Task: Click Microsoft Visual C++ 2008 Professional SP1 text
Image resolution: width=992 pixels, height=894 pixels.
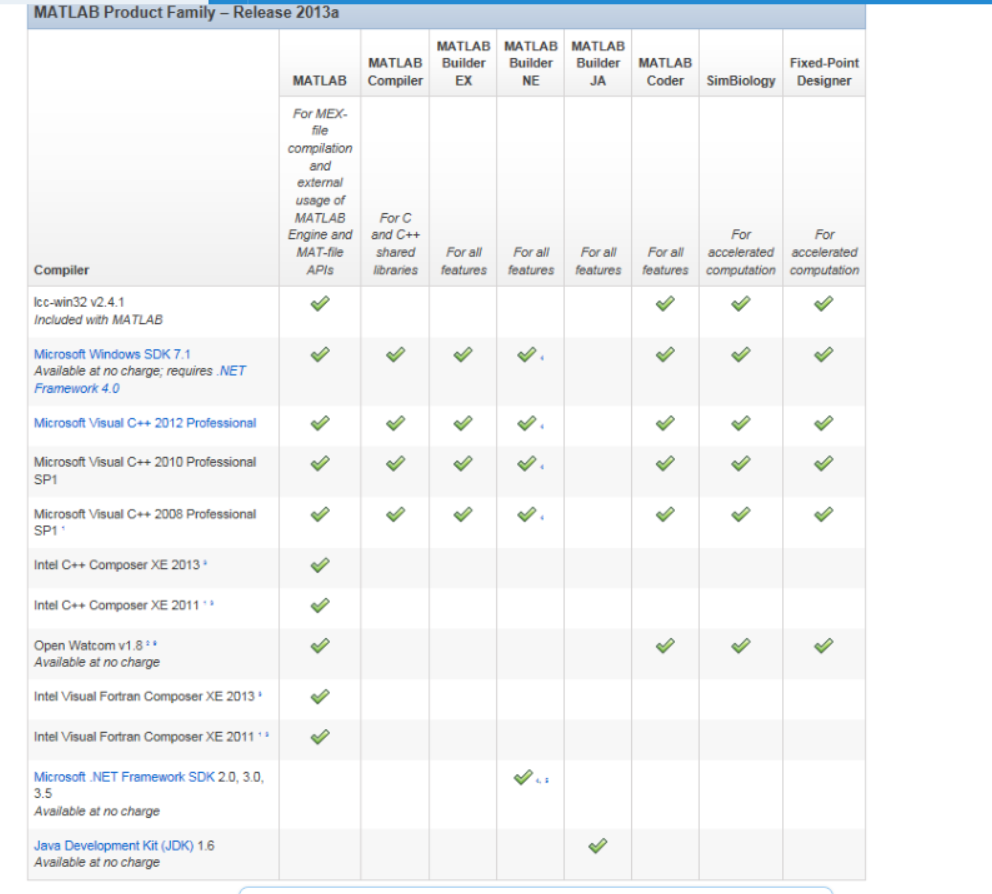Action: pyautogui.click(x=145, y=522)
